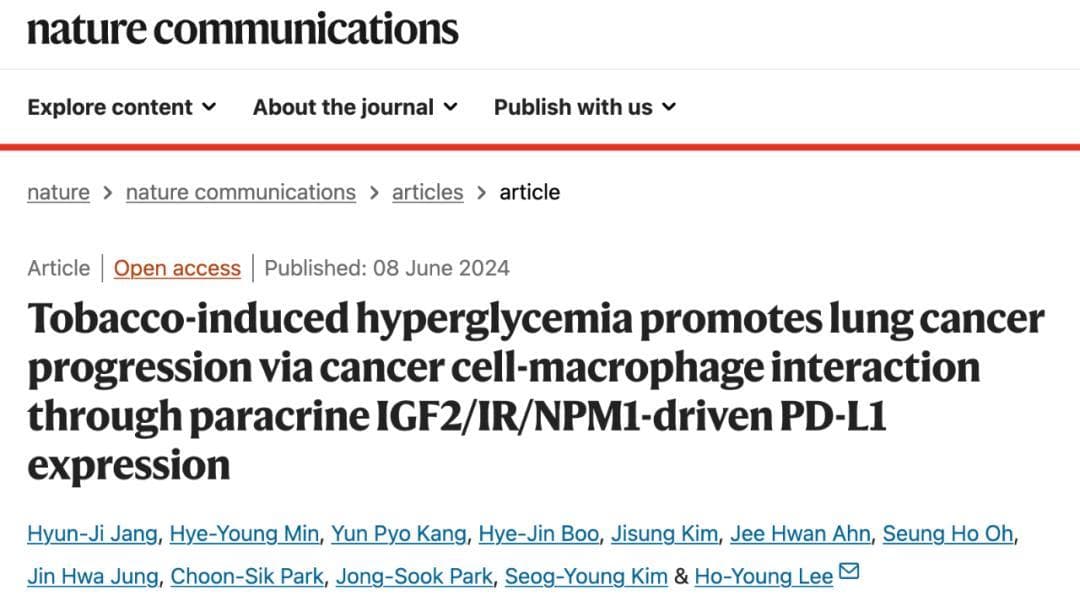Screen dimensions: 1080x612
Task: Go to the nature breadcrumb link
Action: pos(58,192)
